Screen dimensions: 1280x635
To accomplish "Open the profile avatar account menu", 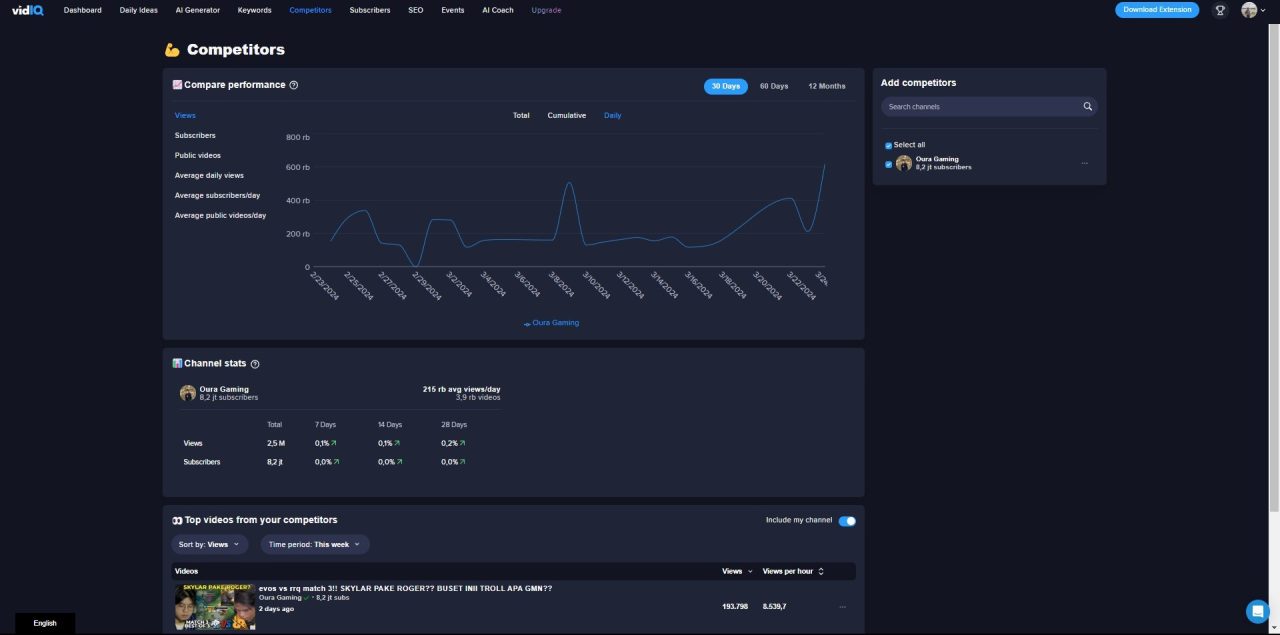I will coord(1250,10).
